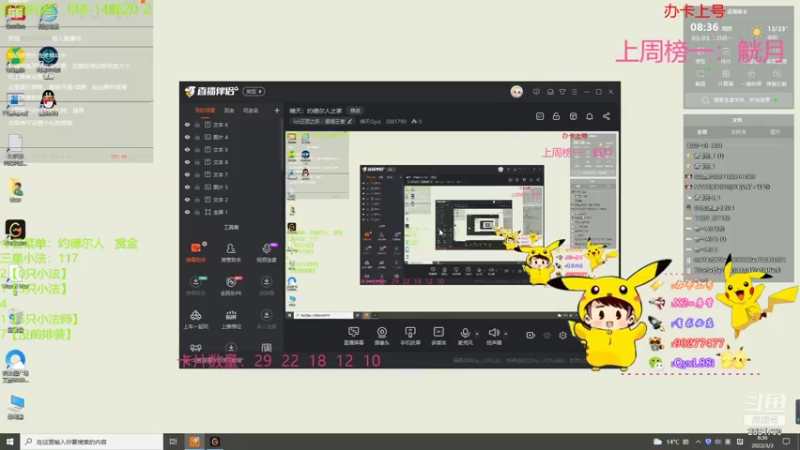
Task: Click the danmaku panel icon left of padlock
Action: 540,116
